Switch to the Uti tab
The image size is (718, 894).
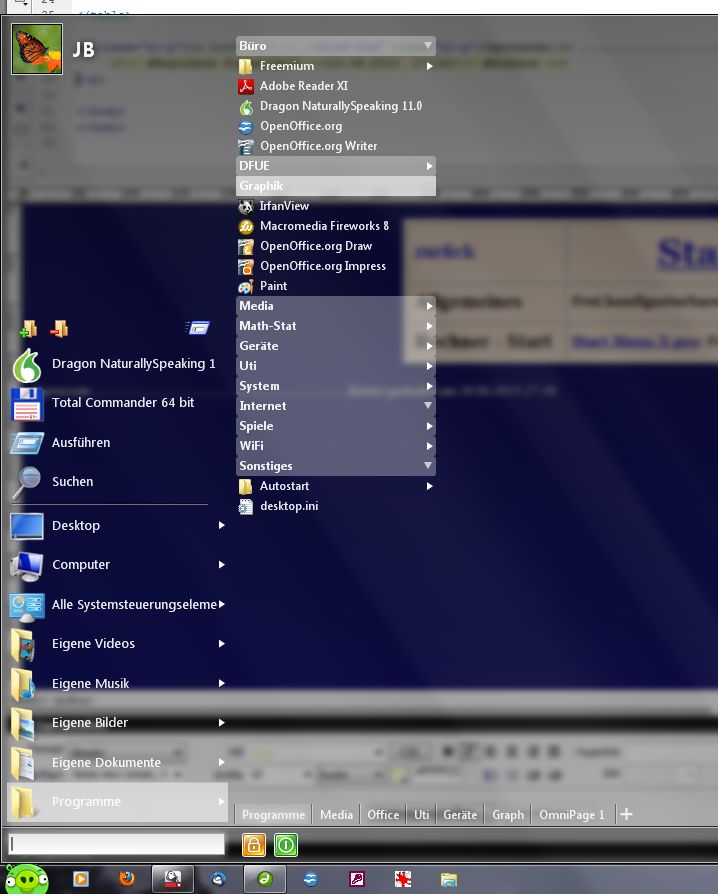click(421, 815)
